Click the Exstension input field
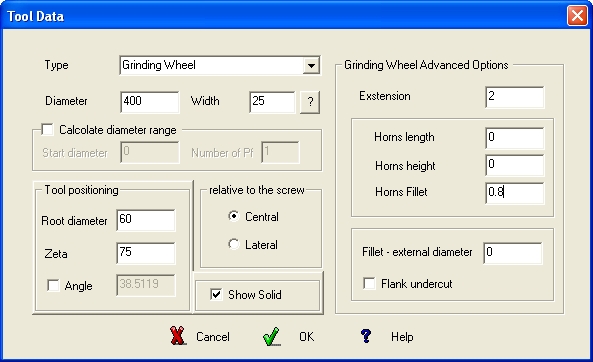This screenshot has height=362, width=593. tap(515, 97)
